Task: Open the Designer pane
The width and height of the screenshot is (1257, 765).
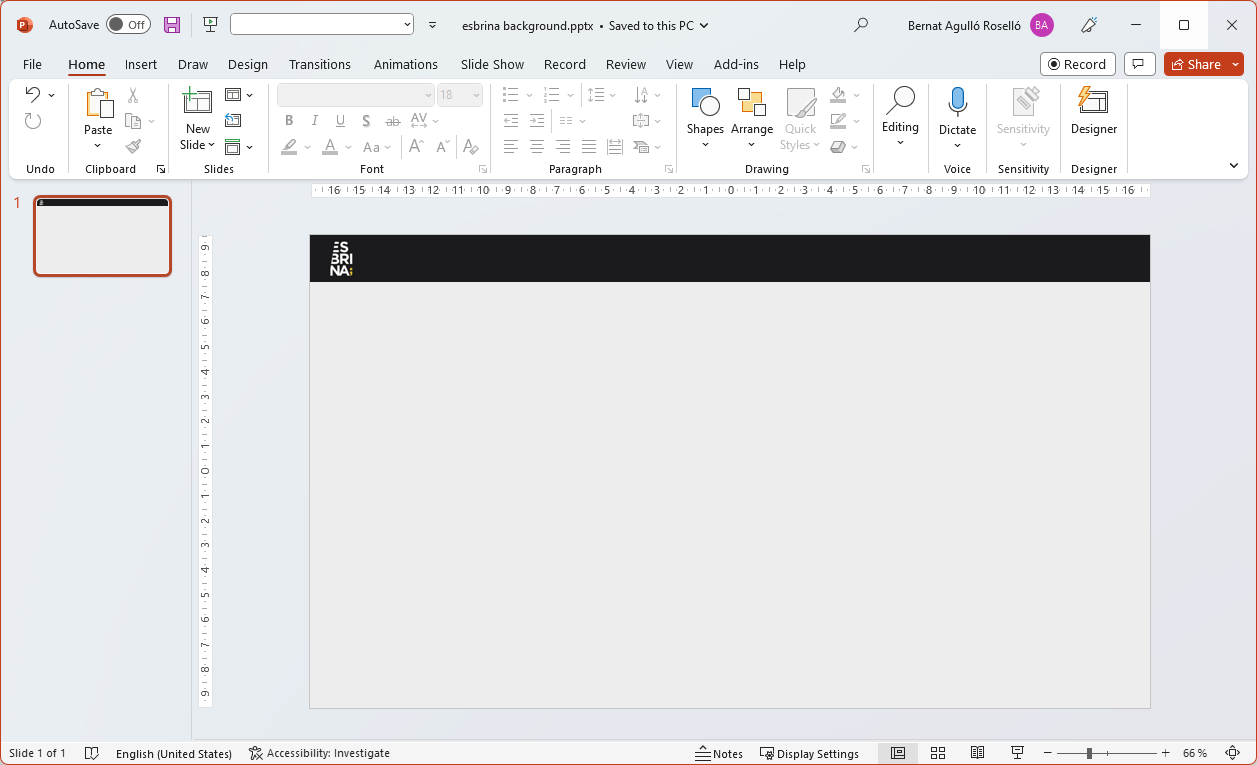Action: [1093, 110]
